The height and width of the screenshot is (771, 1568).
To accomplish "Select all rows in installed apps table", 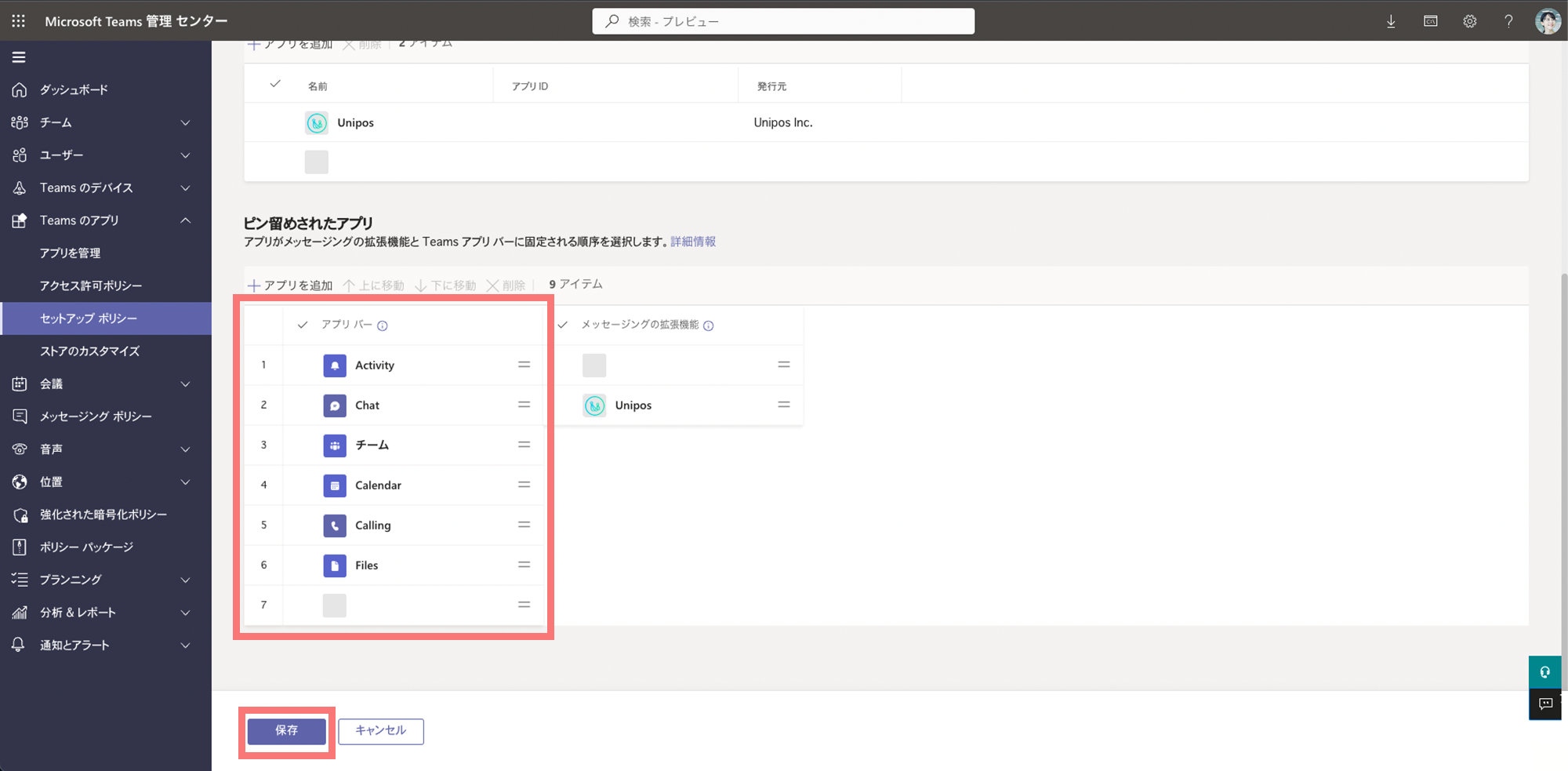I will point(275,84).
